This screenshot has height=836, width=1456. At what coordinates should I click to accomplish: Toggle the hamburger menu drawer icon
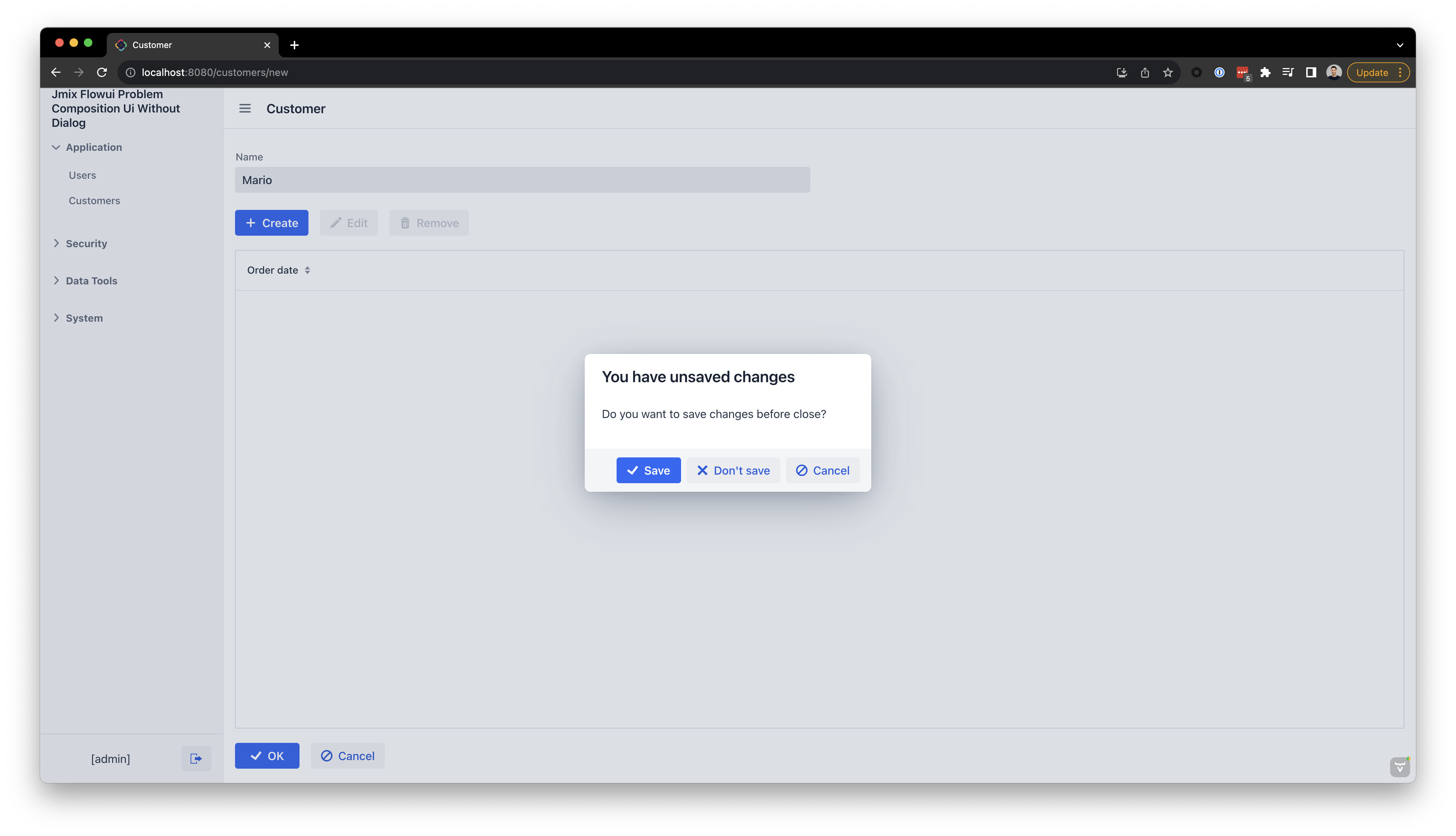click(x=245, y=109)
